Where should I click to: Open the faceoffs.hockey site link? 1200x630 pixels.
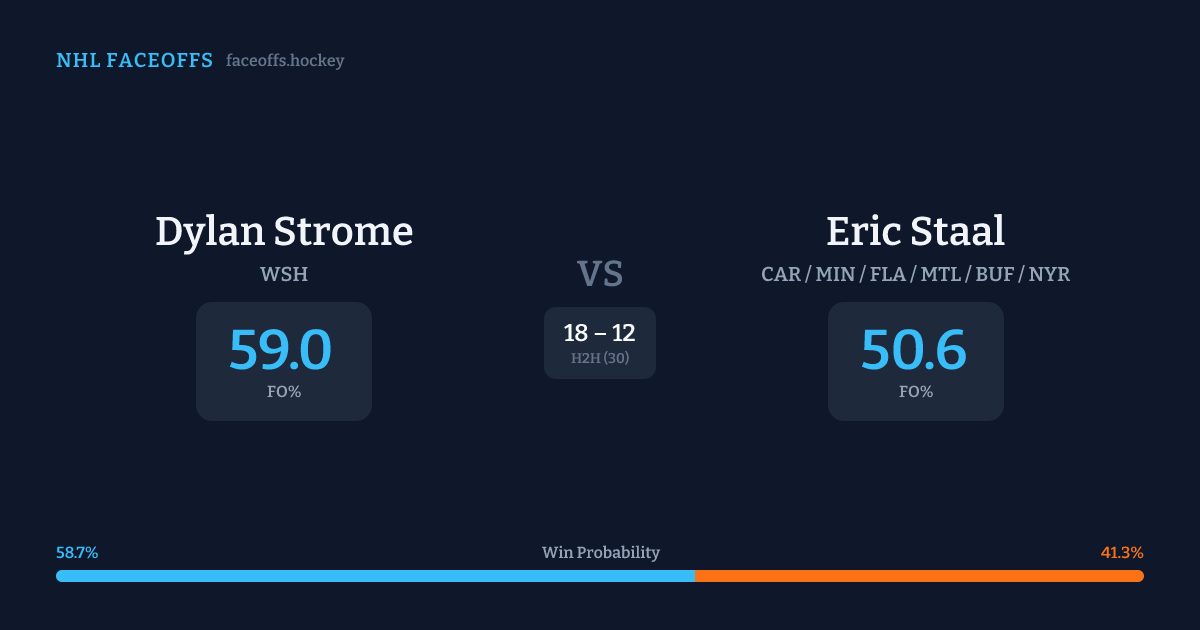(285, 61)
